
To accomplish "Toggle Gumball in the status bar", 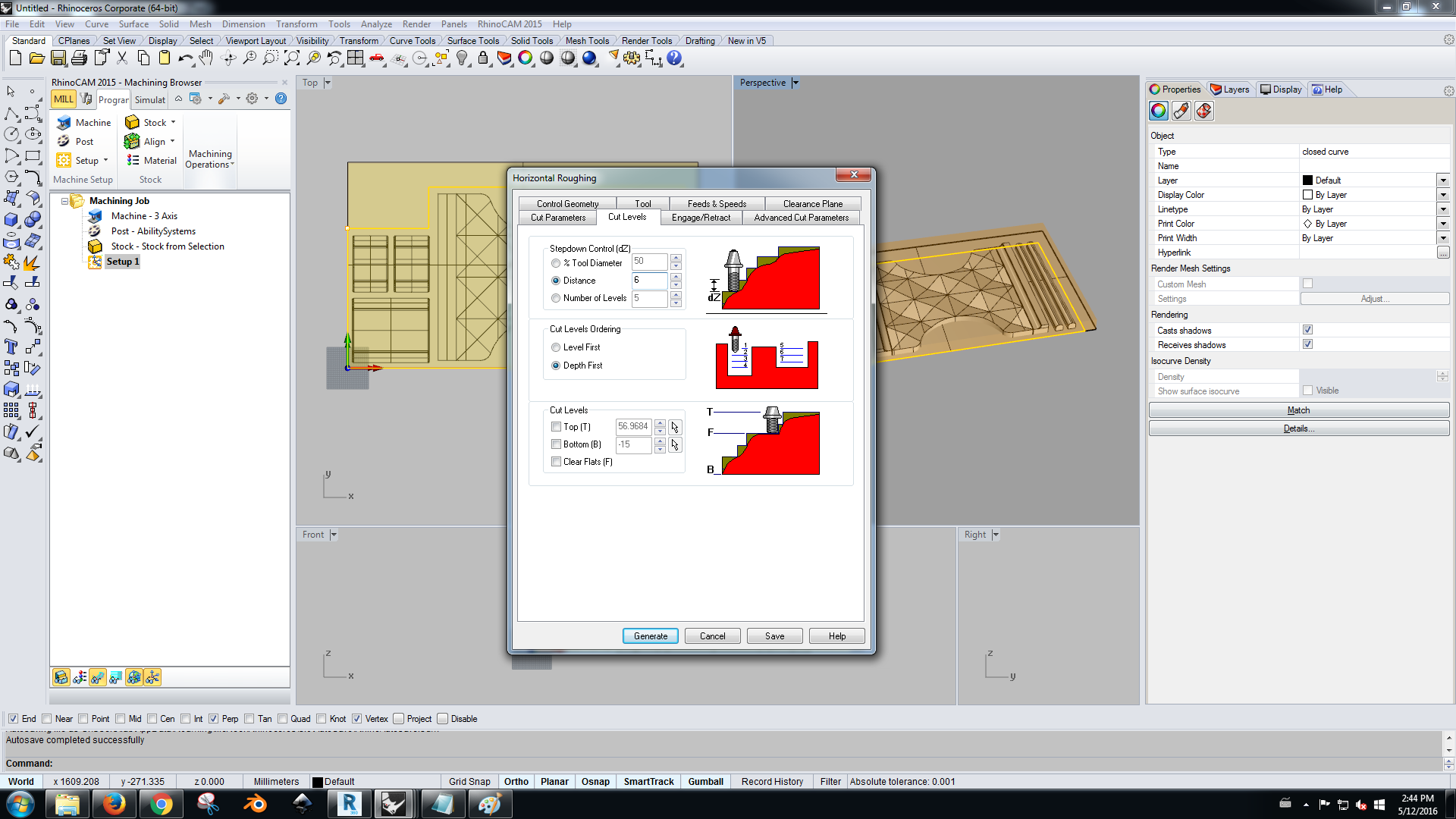I will click(x=705, y=782).
